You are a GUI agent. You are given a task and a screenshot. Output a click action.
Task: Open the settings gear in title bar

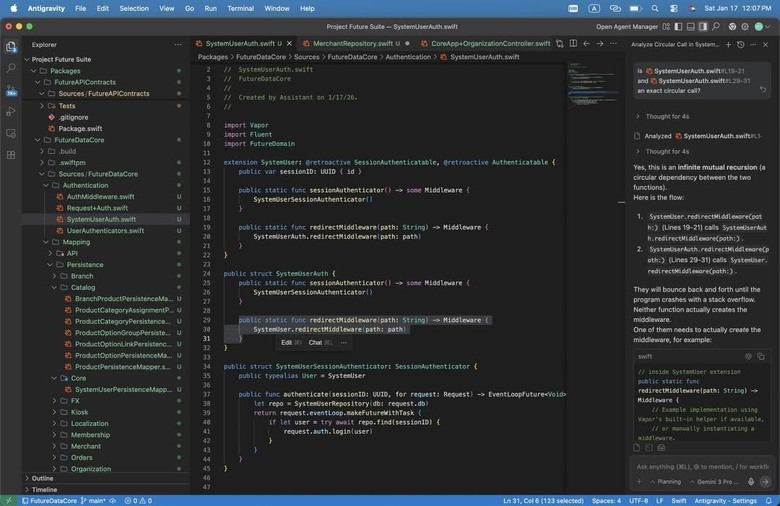click(x=745, y=26)
